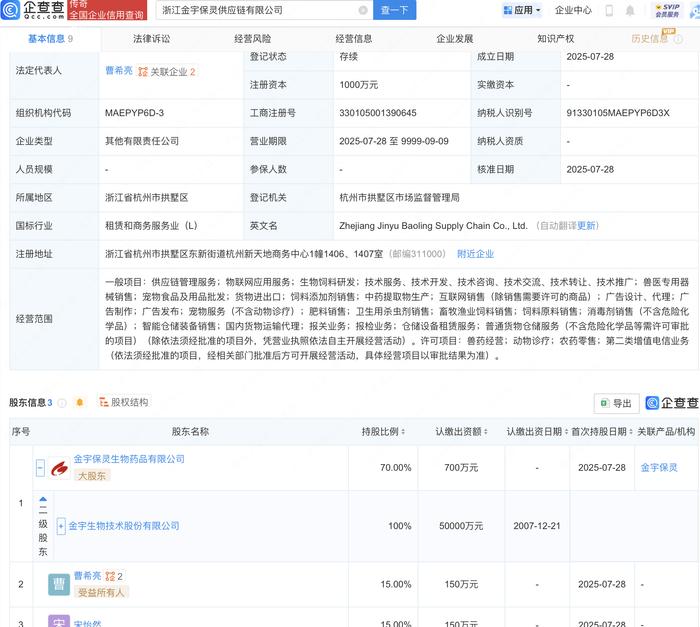
Task: Click 租赁和商务服务业 (L) industry value
Action: pos(151,226)
